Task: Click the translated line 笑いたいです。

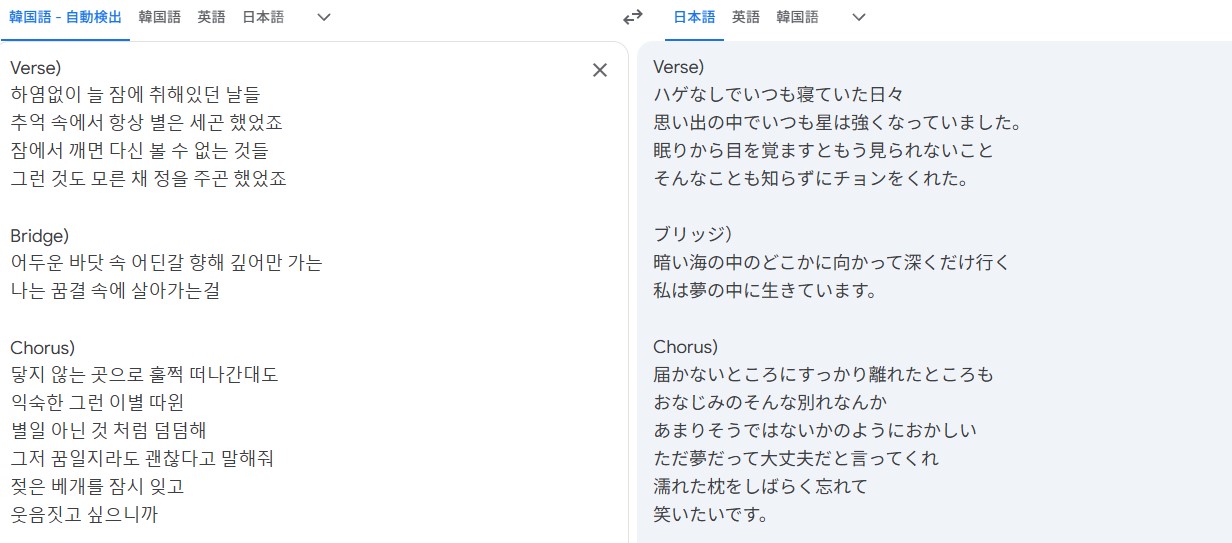Action: pos(710,515)
